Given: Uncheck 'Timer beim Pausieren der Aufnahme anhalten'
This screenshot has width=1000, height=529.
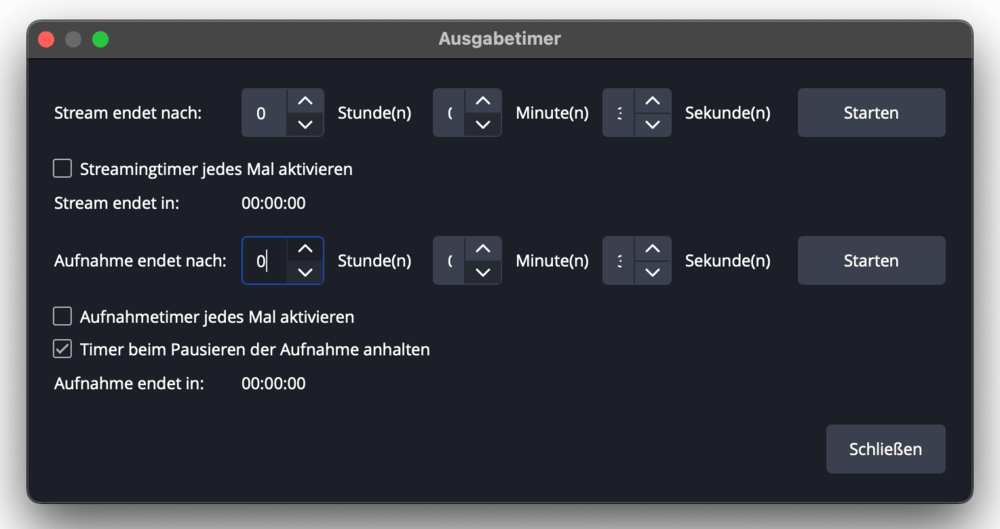Looking at the screenshot, I should tap(63, 349).
